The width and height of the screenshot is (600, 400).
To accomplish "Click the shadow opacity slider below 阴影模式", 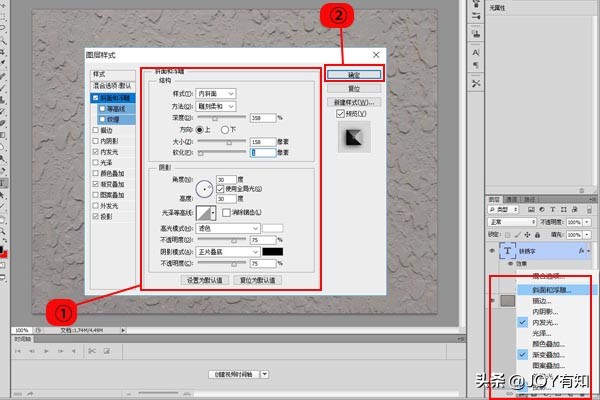I will 222,263.
